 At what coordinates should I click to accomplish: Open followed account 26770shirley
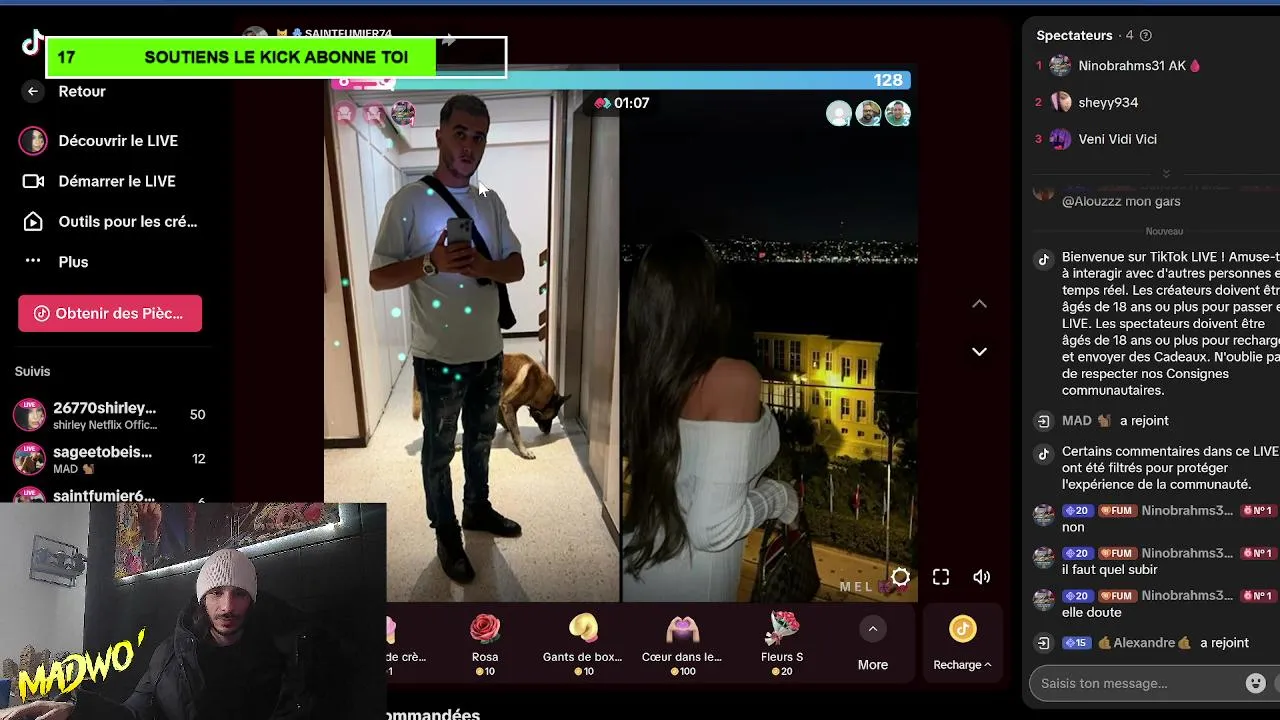tap(110, 415)
